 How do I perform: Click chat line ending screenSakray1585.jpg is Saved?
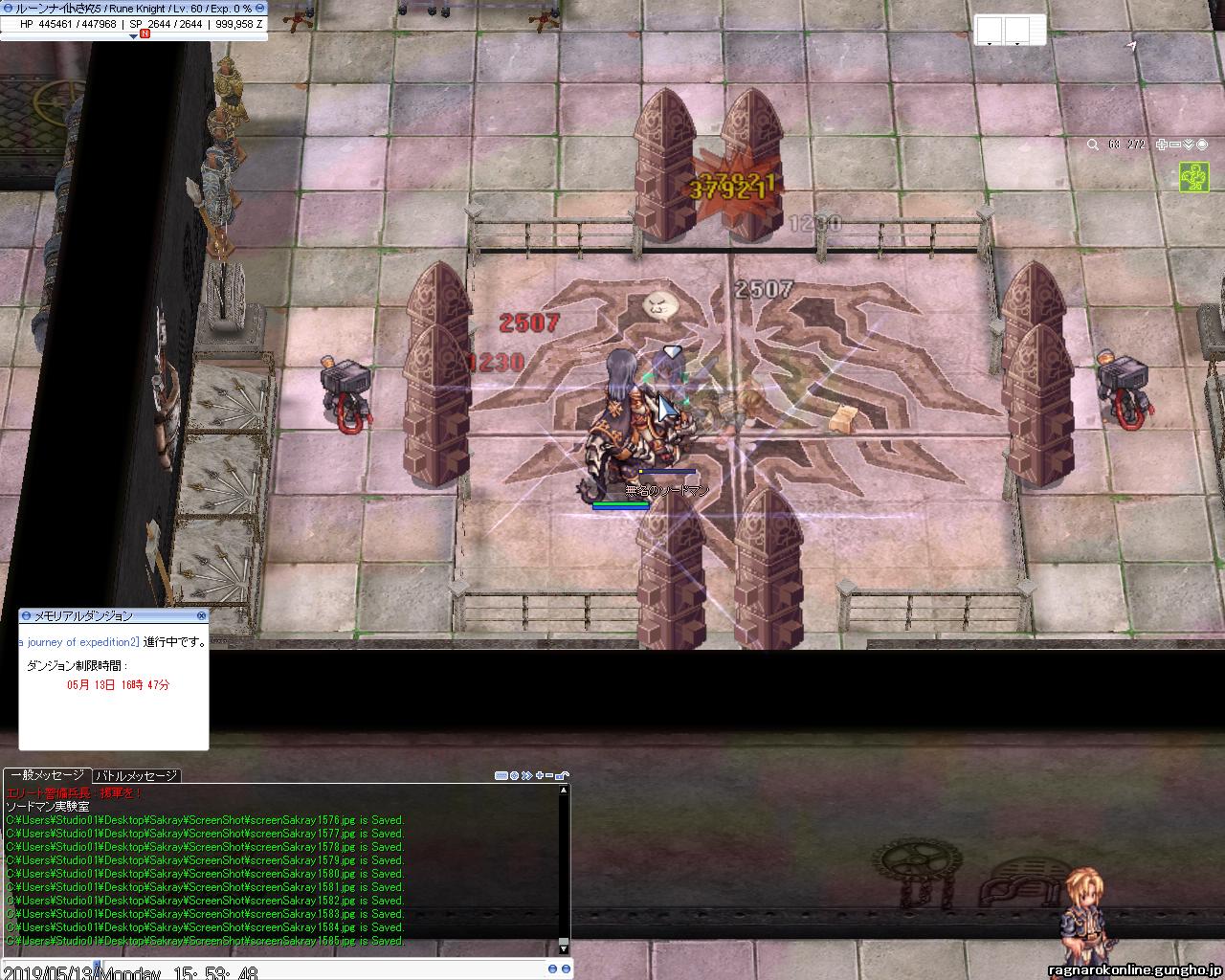205,941
